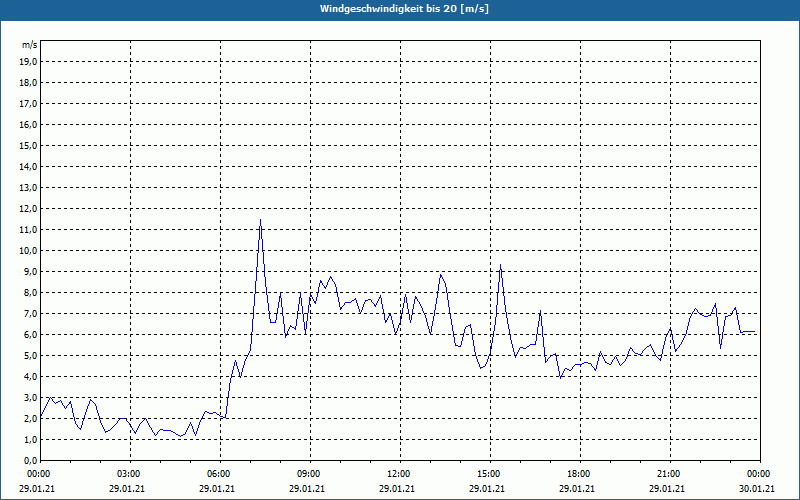800x500 pixels.
Task: Click the 09:00 time axis label
Action: (310, 474)
